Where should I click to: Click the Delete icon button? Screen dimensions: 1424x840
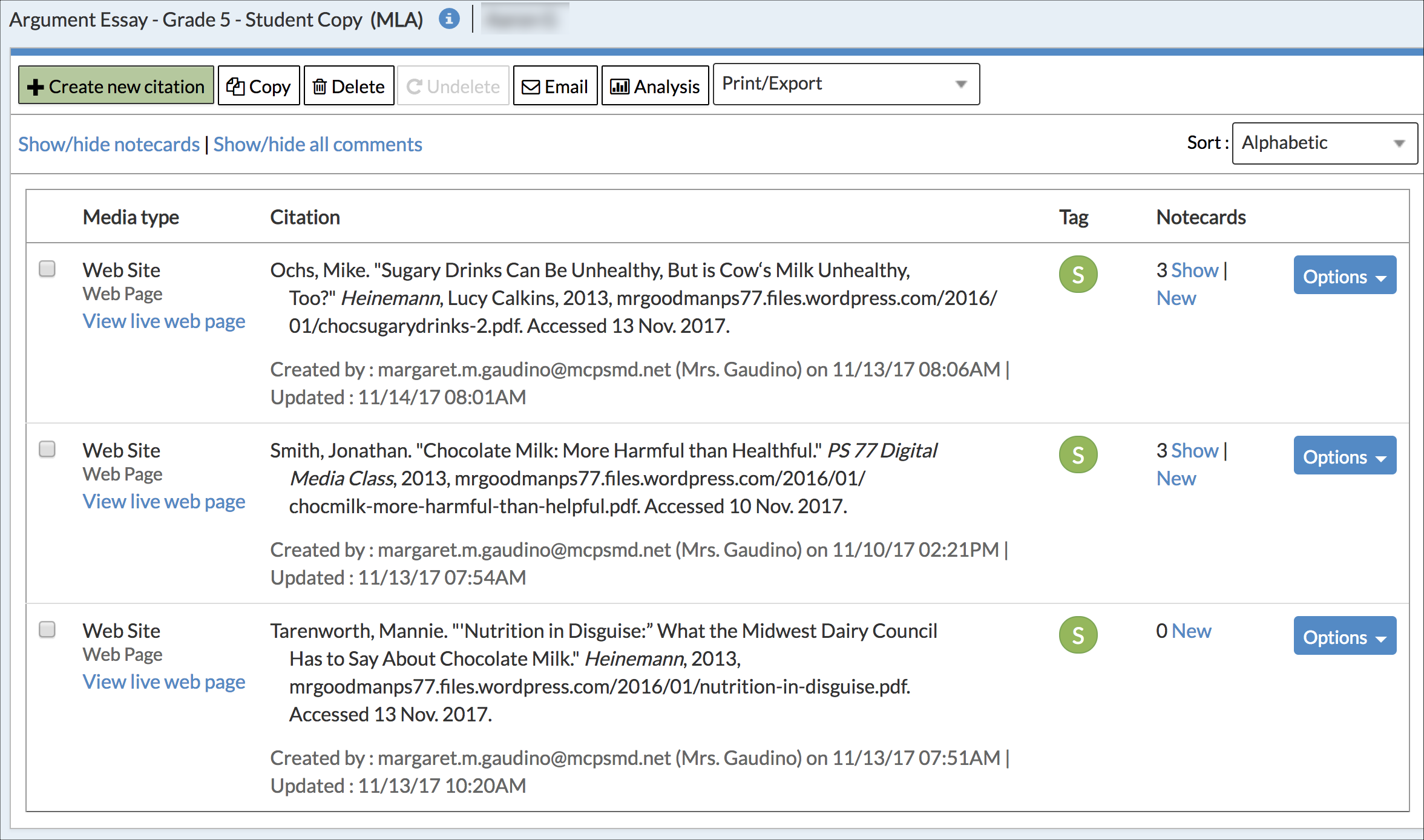348,86
